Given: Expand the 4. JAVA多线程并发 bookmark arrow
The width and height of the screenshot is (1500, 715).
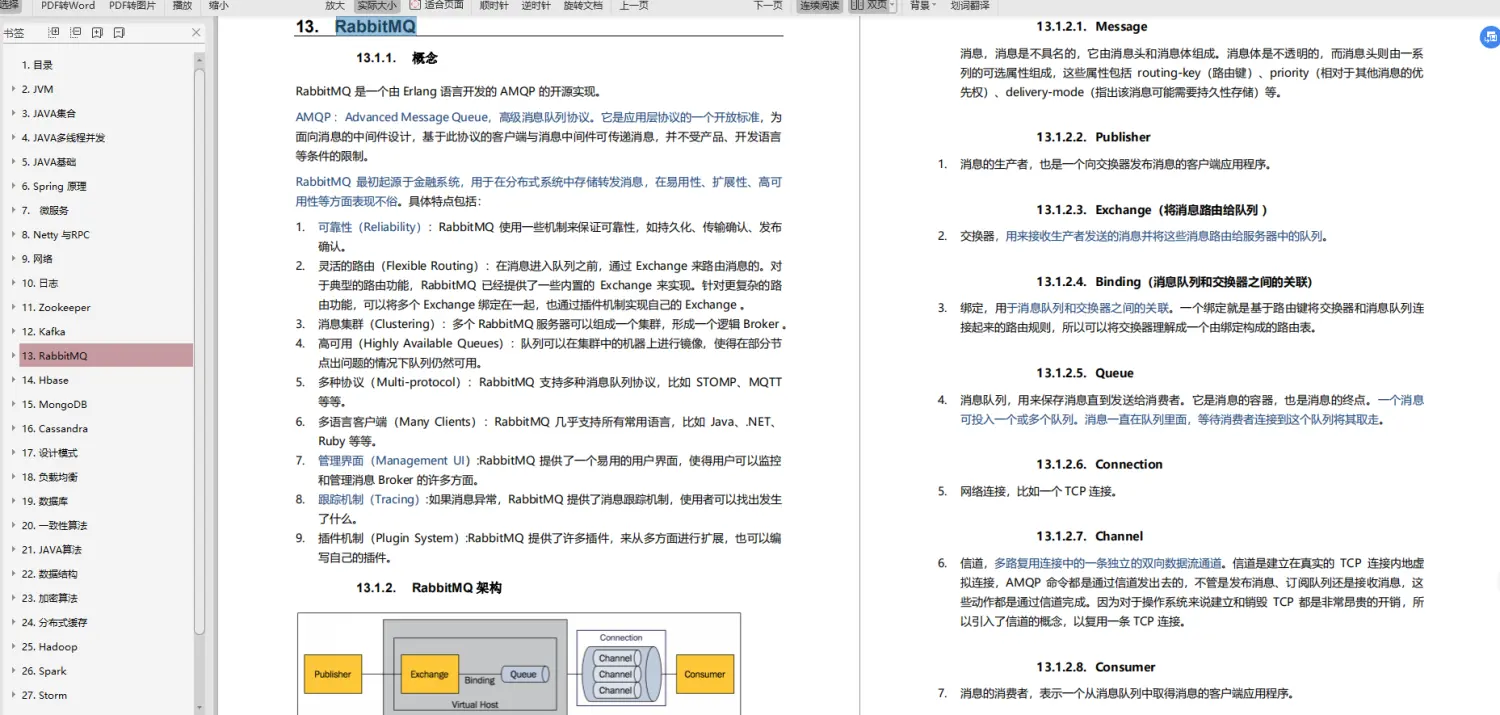Looking at the screenshot, I should click(x=12, y=138).
